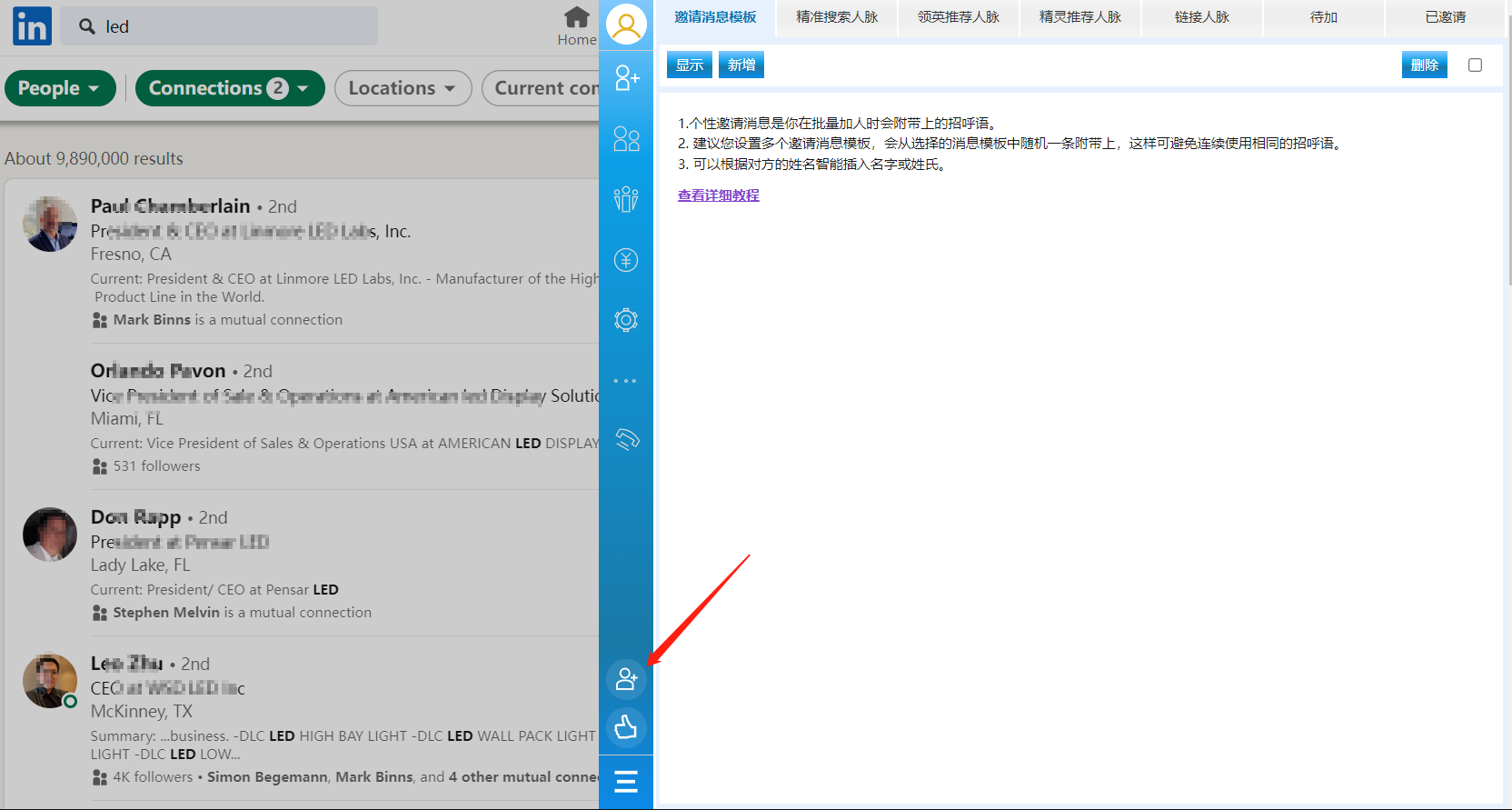The height and width of the screenshot is (810, 1512).
Task: Expand the Locations filter dropdown
Action: tap(403, 88)
